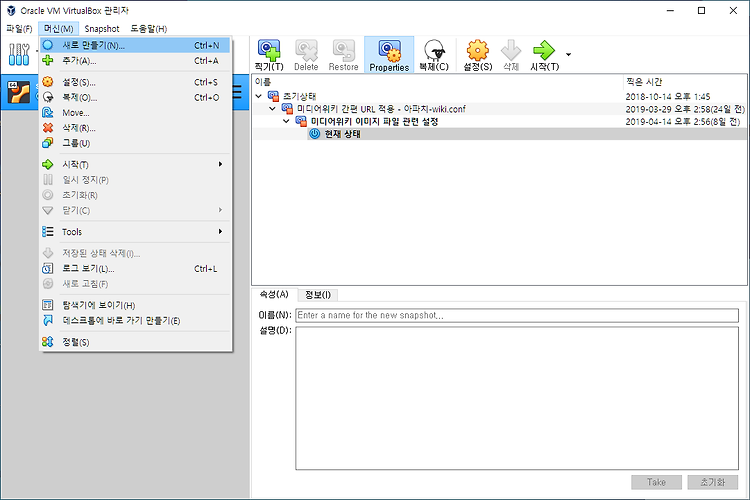The height and width of the screenshot is (500, 750).
Task: Click the global Tools icon at top left
Action: (x=19, y=54)
